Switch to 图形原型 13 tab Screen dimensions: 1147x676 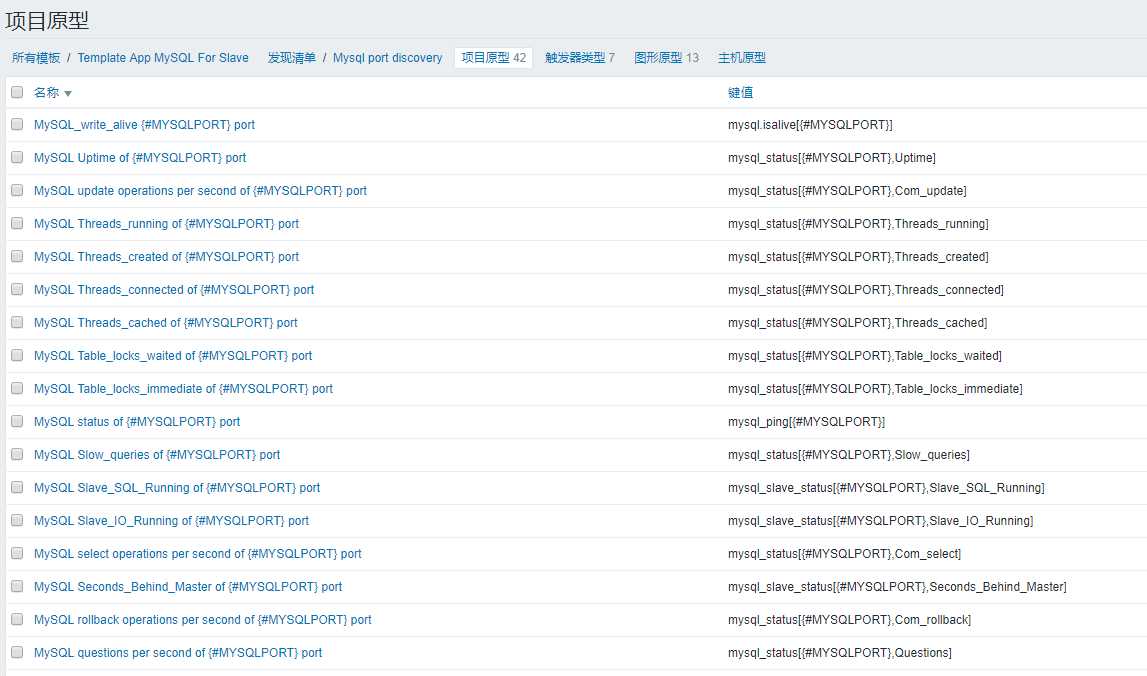pos(666,58)
